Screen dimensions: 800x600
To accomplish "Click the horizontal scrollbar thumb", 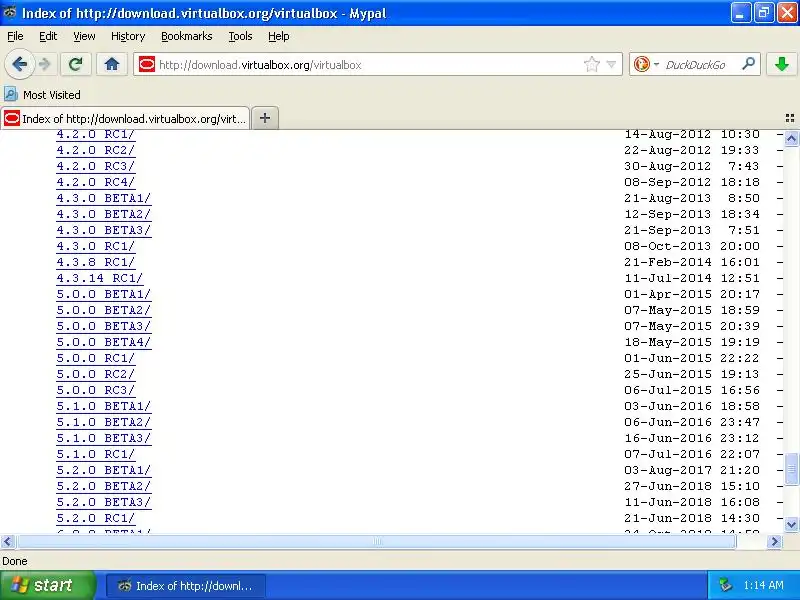I will (377, 541).
